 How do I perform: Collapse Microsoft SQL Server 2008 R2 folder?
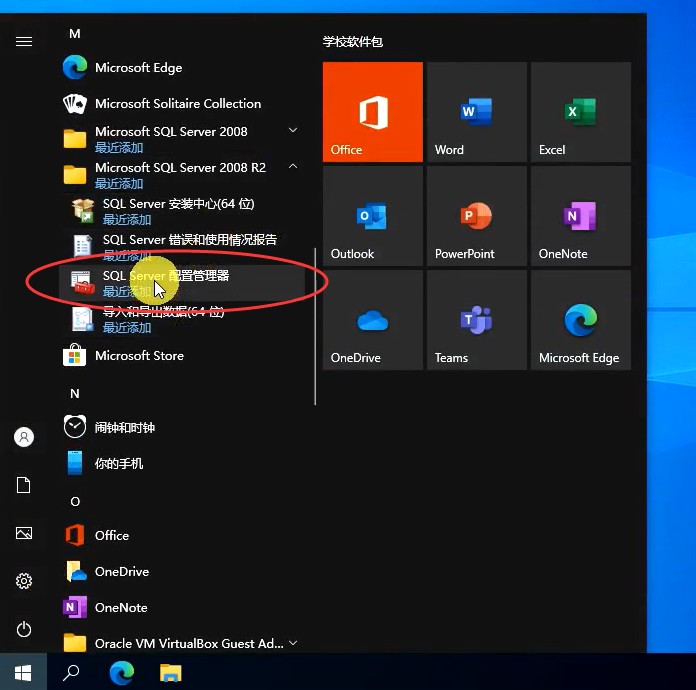[x=182, y=175]
